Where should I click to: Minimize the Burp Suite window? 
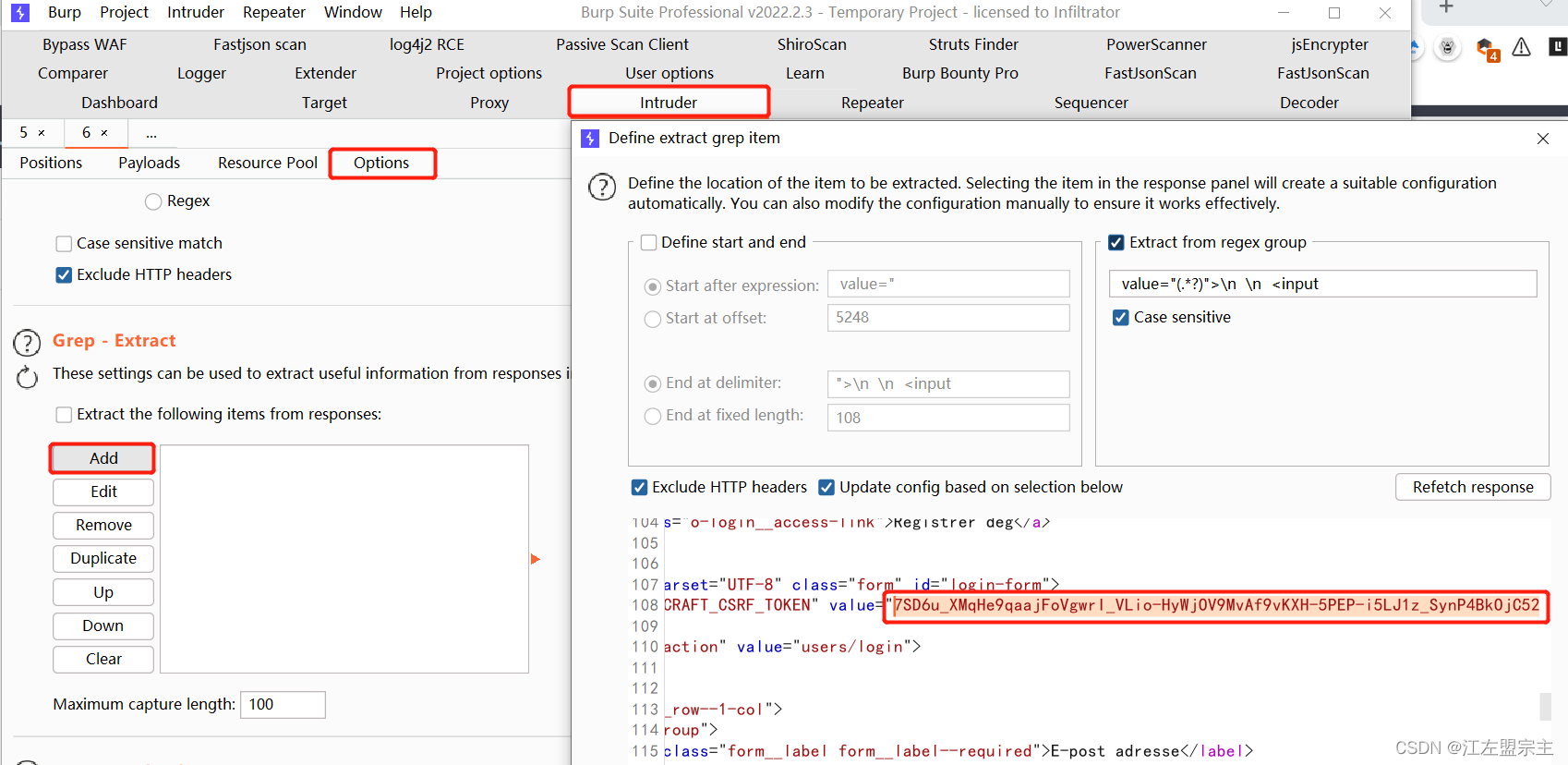1284,12
